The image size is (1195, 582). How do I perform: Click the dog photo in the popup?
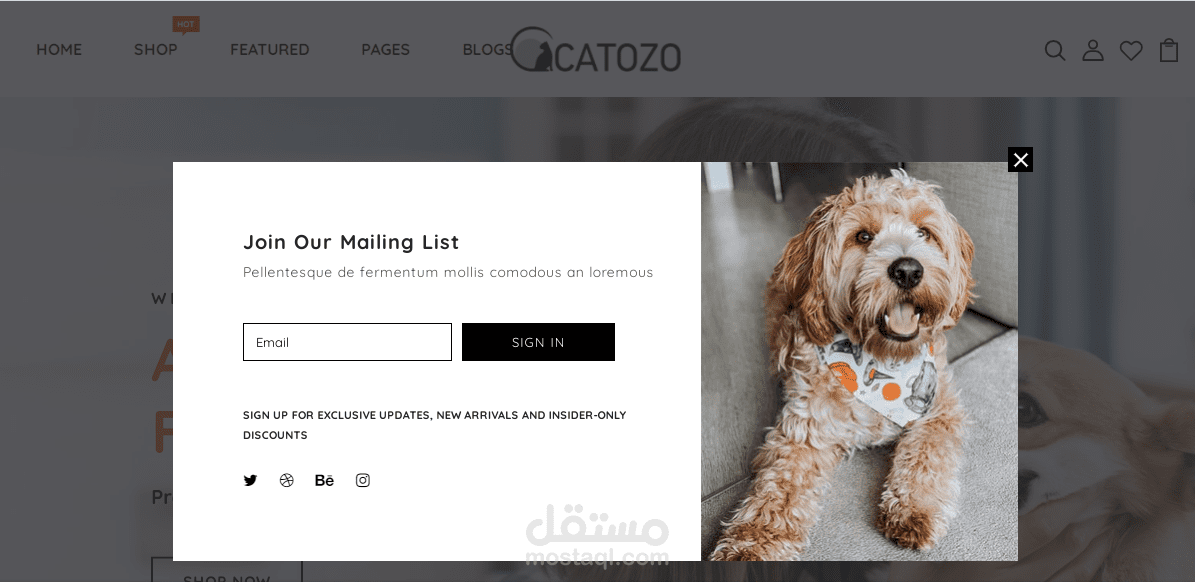(859, 361)
